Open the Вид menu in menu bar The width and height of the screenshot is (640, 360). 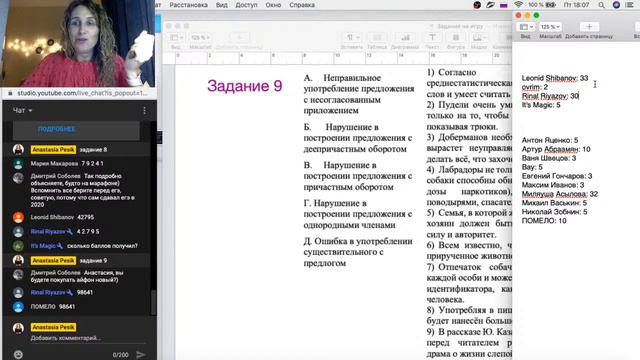click(222, 5)
